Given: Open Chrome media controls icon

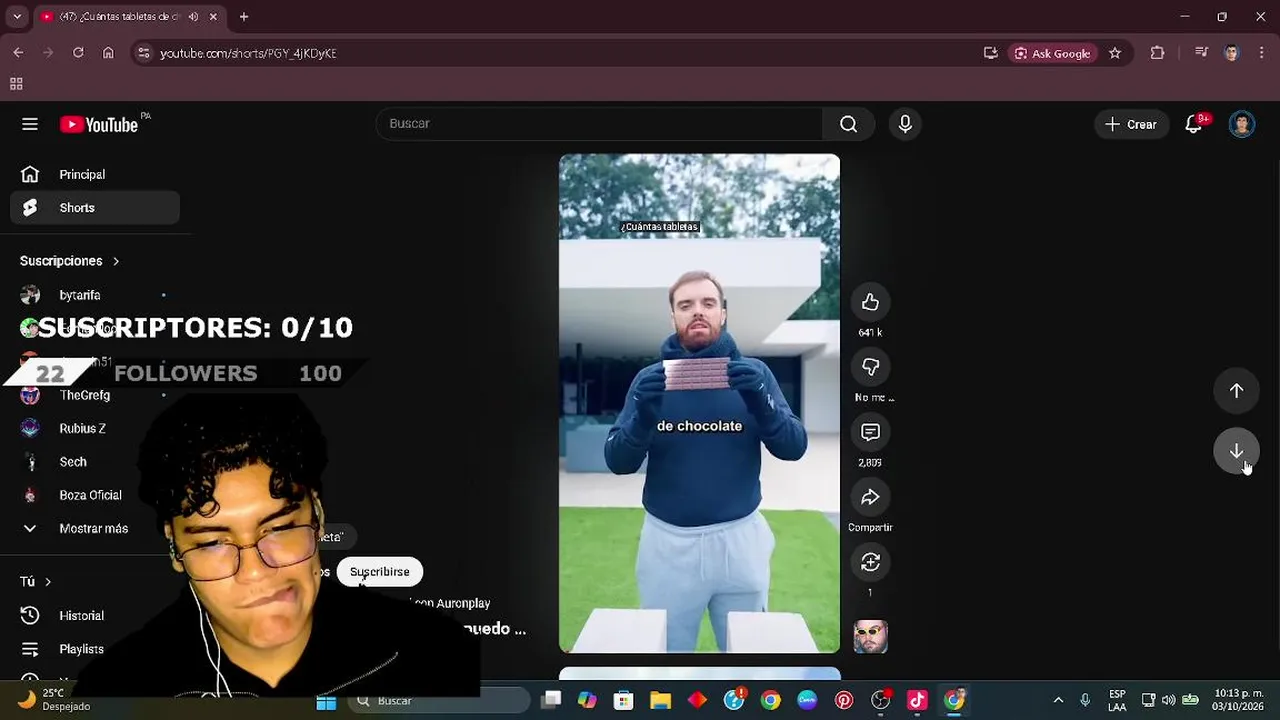Looking at the screenshot, I should pyautogui.click(x=1202, y=53).
